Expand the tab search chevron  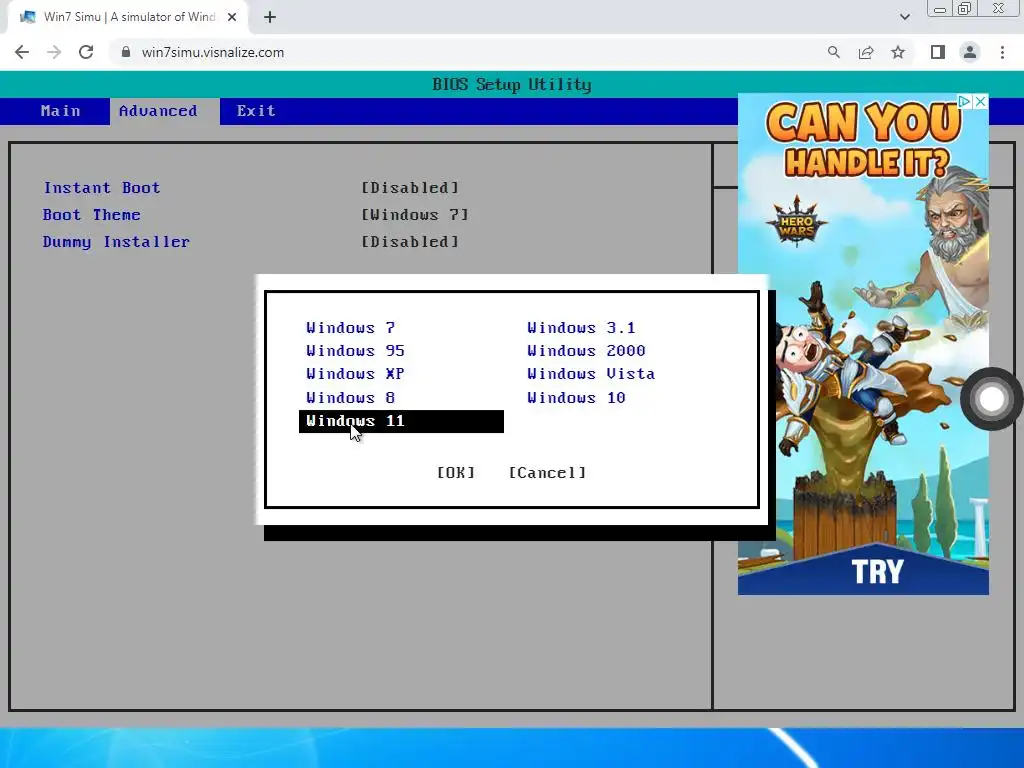[x=904, y=17]
